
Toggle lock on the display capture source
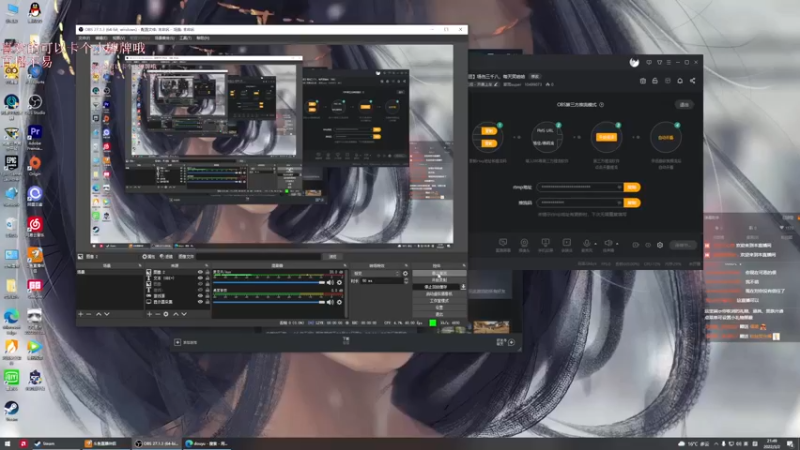pos(207,302)
